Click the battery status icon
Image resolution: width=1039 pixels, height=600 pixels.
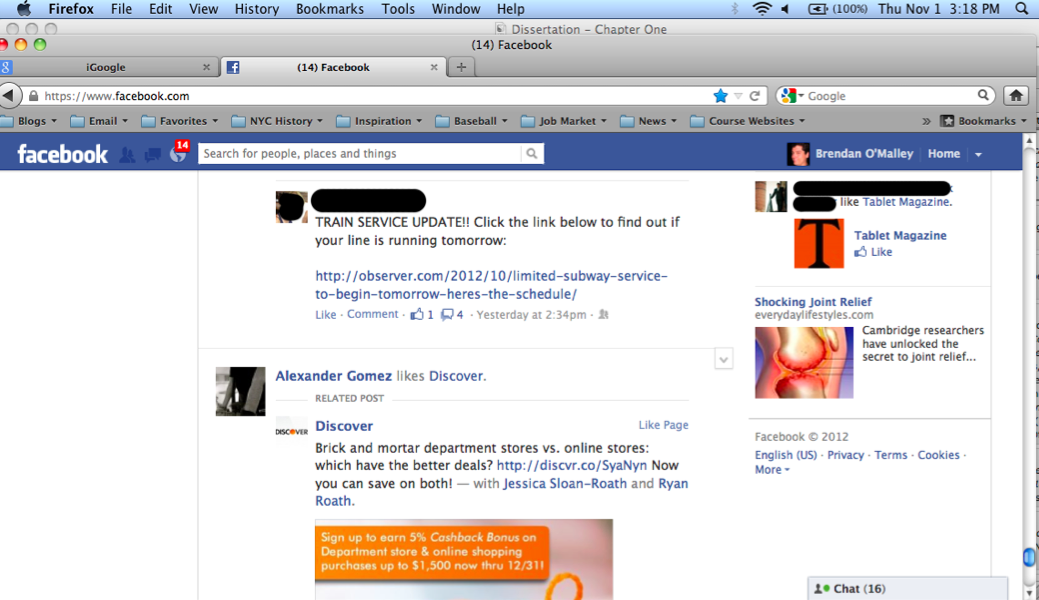tap(818, 9)
